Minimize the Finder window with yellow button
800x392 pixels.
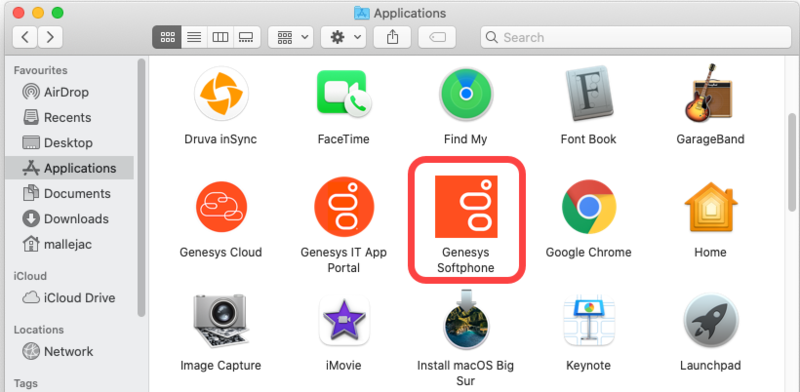(38, 13)
